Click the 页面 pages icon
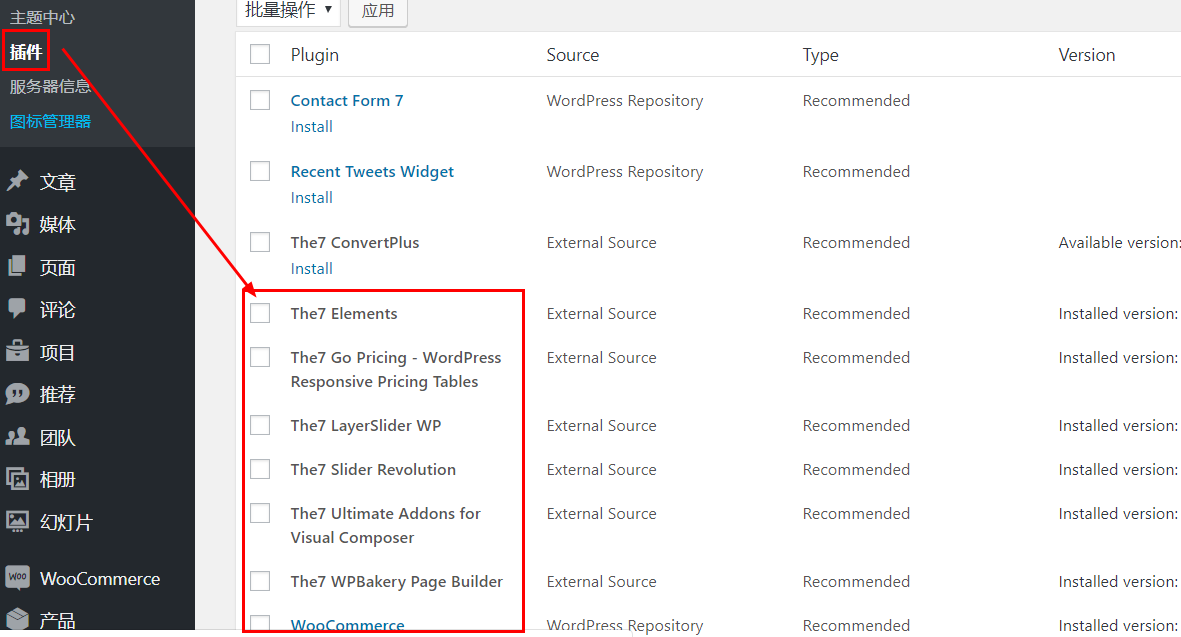The width and height of the screenshot is (1181, 637). [17, 267]
